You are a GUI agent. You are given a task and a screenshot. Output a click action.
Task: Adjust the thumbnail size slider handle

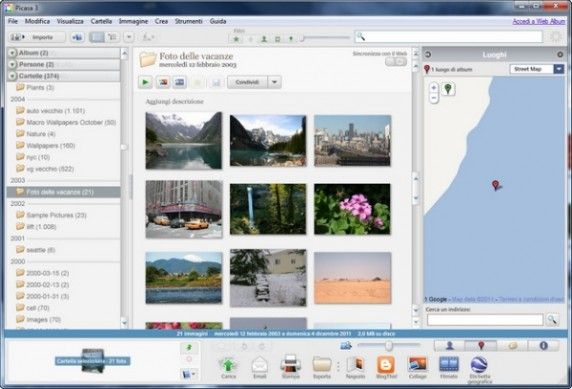click(389, 345)
